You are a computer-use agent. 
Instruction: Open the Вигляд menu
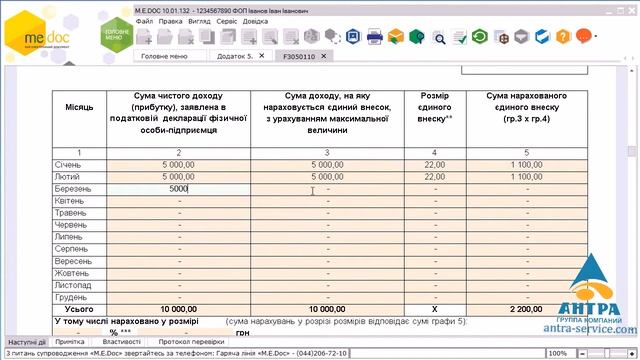coord(199,21)
